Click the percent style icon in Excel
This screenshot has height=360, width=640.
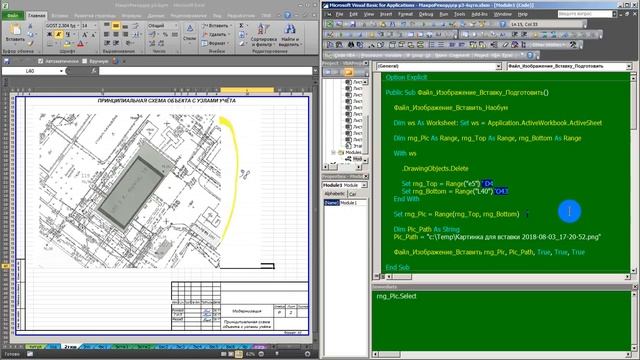click(x=165, y=35)
